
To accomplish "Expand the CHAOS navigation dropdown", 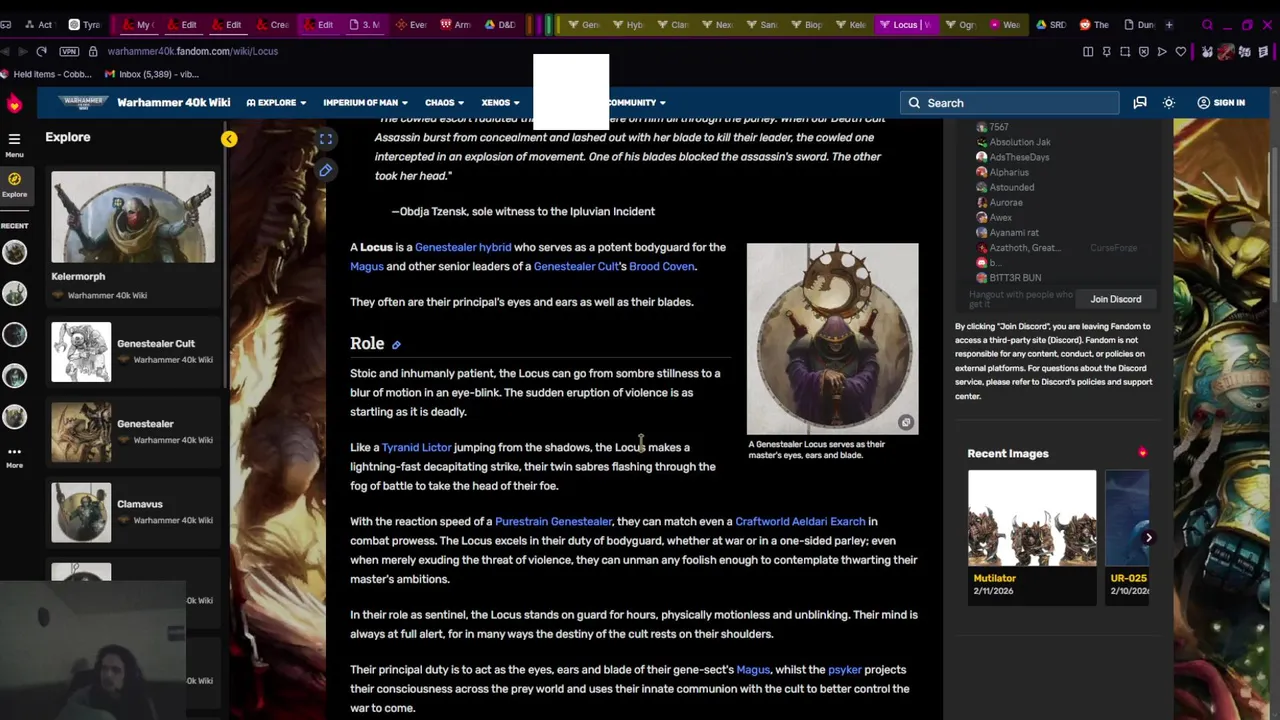I will click(x=444, y=102).
